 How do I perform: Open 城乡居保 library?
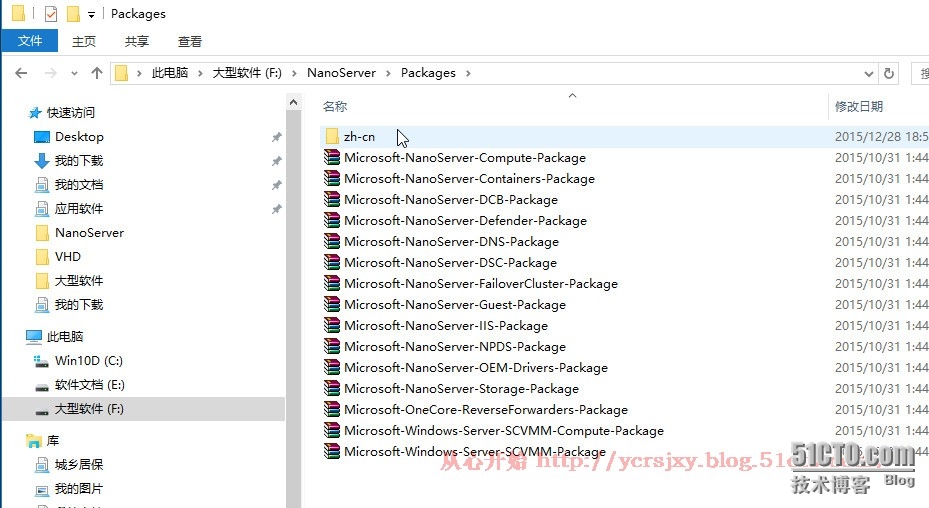[79, 465]
